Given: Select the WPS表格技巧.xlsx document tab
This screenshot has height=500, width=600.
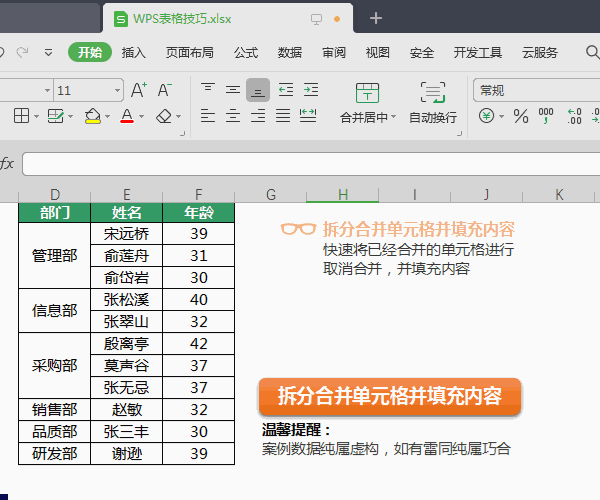Looking at the screenshot, I should pos(228,18).
